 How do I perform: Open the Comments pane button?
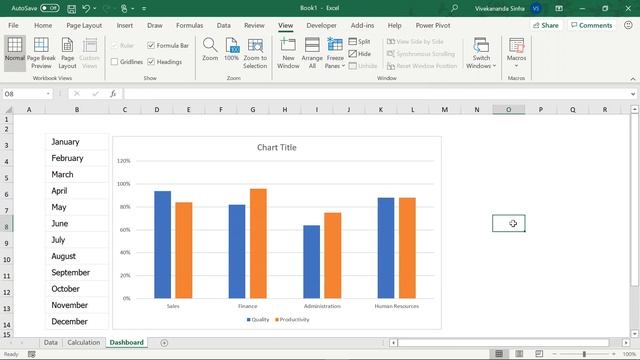[591, 25]
